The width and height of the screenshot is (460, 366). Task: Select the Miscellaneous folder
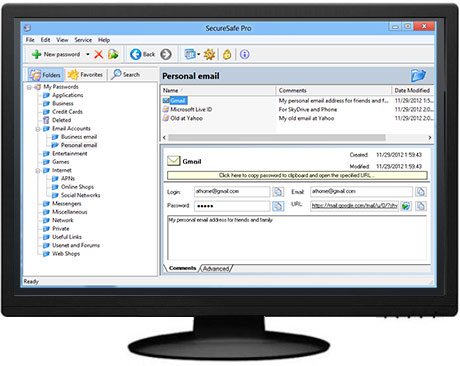coord(69,212)
